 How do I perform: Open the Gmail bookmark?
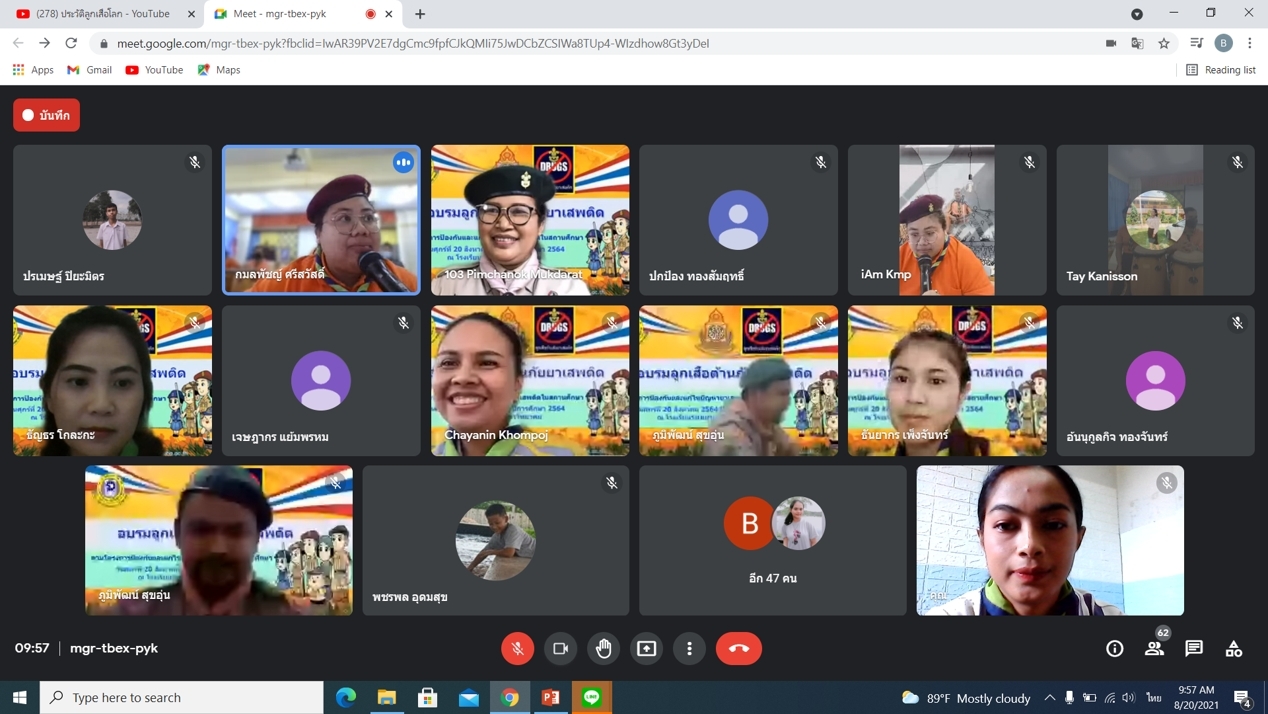click(89, 70)
